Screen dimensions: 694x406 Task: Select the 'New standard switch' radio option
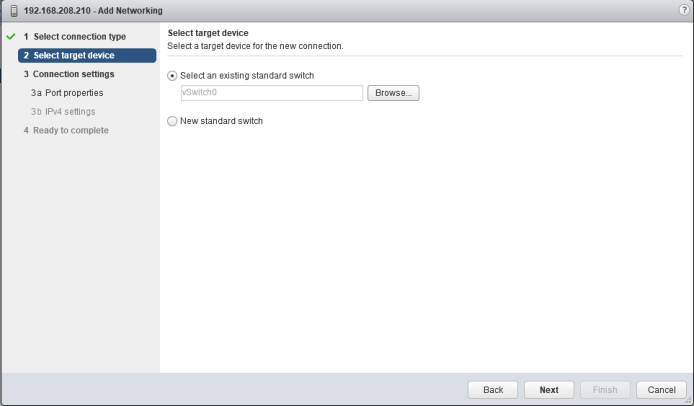point(172,121)
